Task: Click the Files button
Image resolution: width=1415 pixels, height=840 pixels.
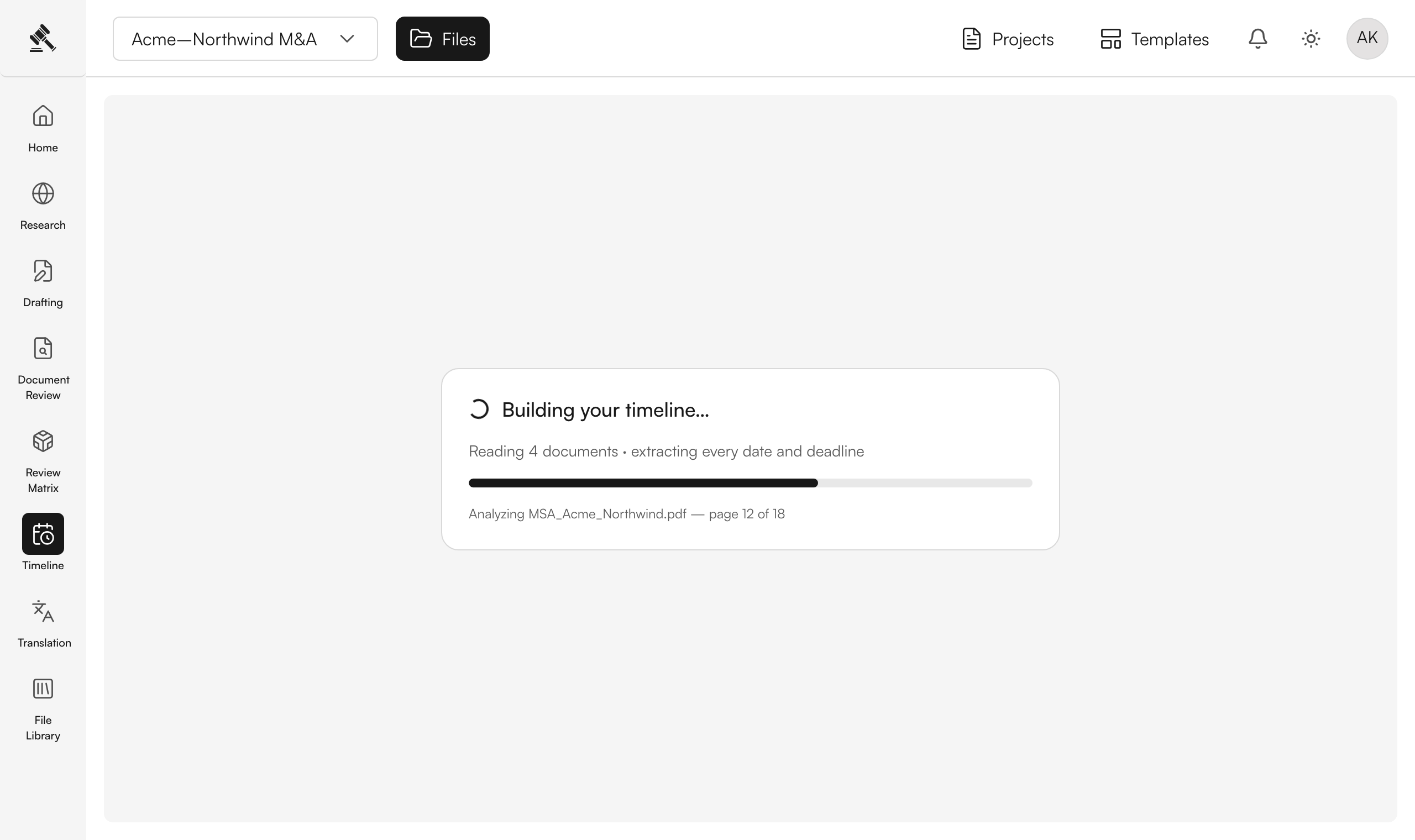Action: [x=443, y=39]
